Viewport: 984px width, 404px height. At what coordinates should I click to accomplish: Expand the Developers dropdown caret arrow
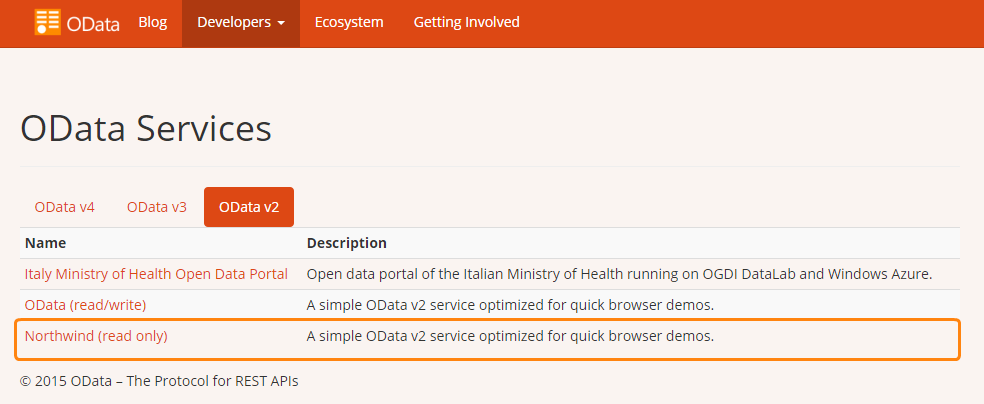click(281, 23)
